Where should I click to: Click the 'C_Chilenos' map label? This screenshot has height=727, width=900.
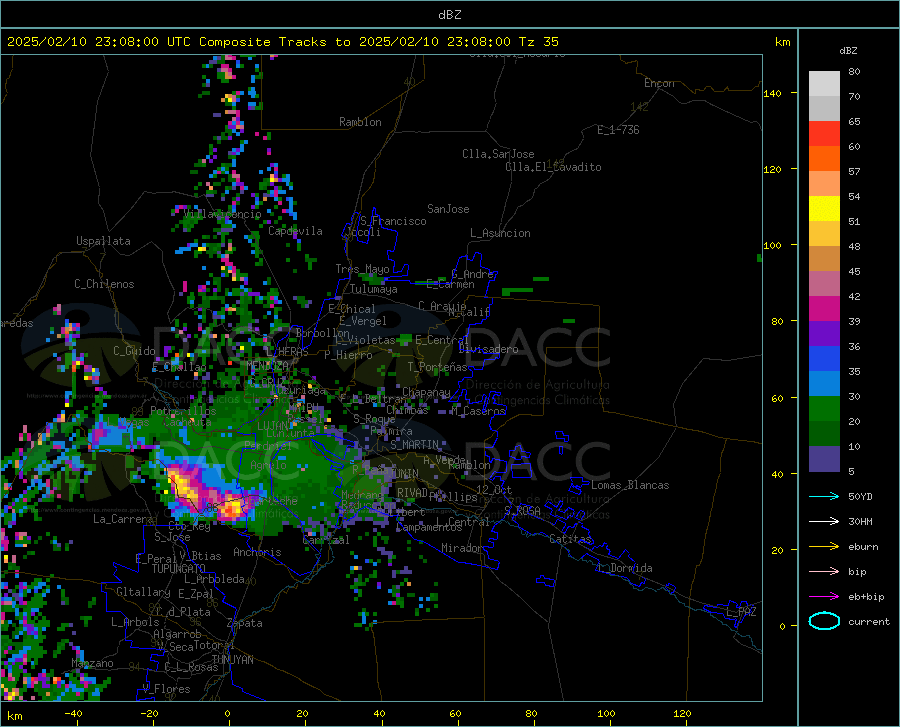click(x=104, y=284)
